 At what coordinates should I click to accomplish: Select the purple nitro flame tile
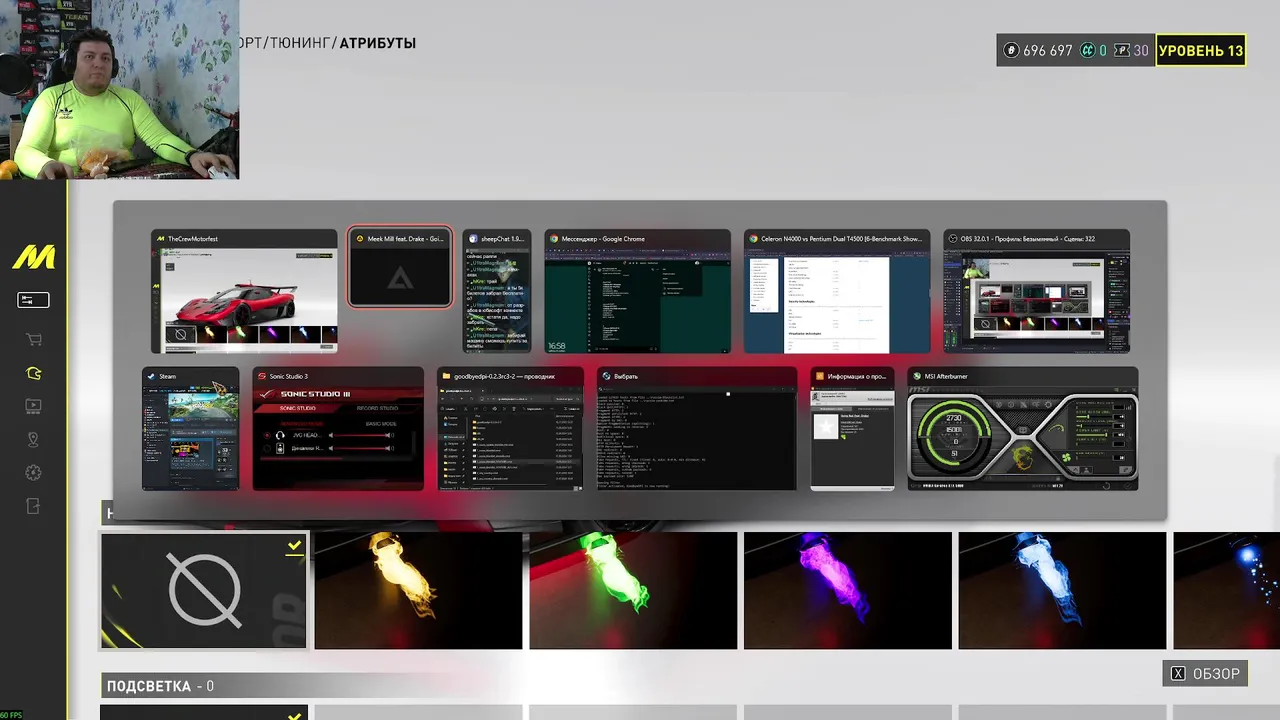pyautogui.click(x=848, y=590)
